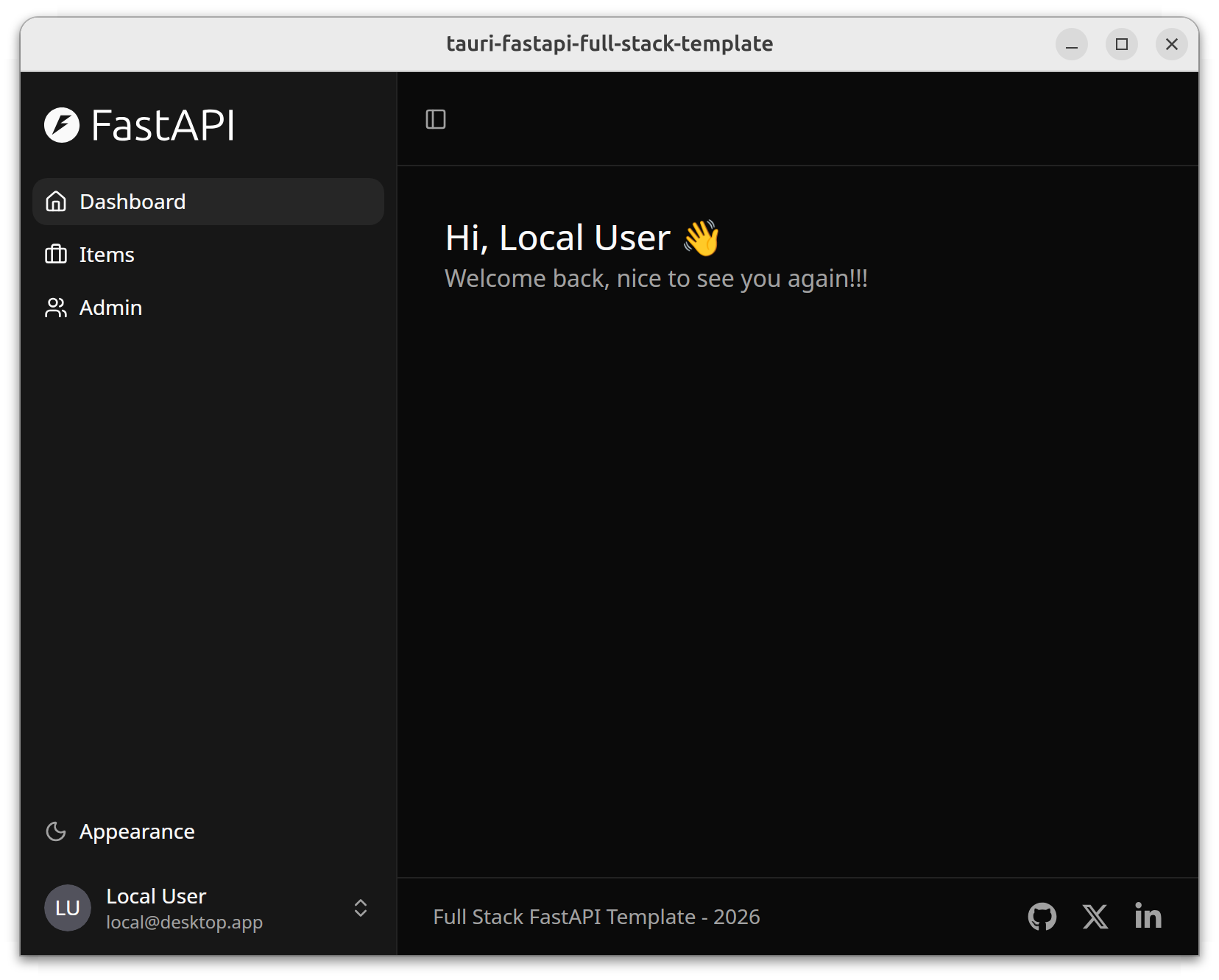The image size is (1219, 980).
Task: Toggle the sidebar panel icon
Action: pyautogui.click(x=436, y=119)
